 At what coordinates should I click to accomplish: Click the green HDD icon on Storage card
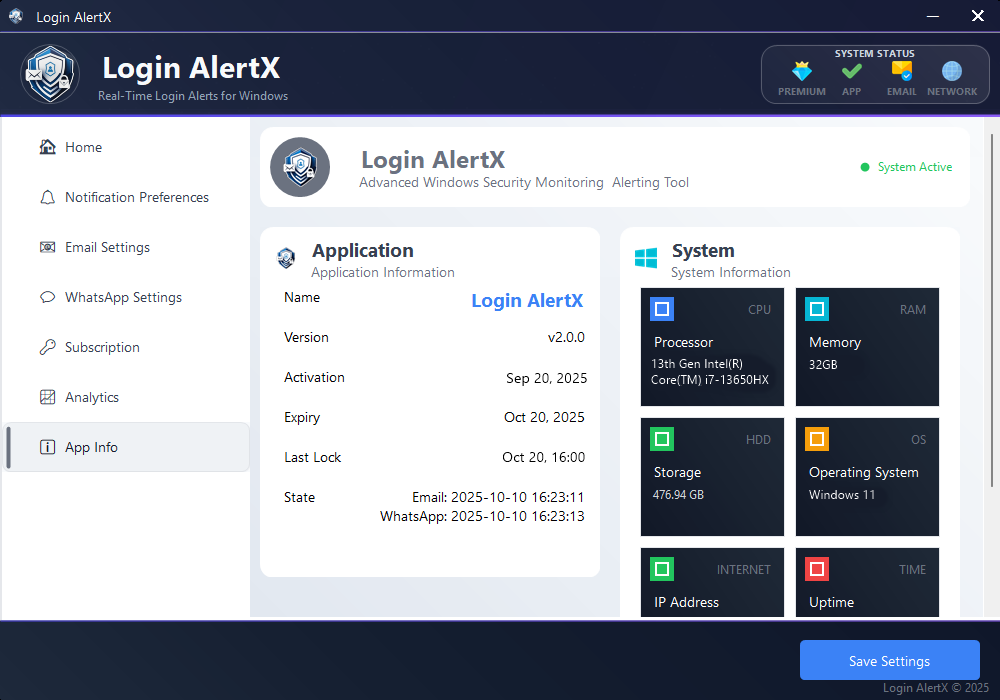(x=662, y=439)
